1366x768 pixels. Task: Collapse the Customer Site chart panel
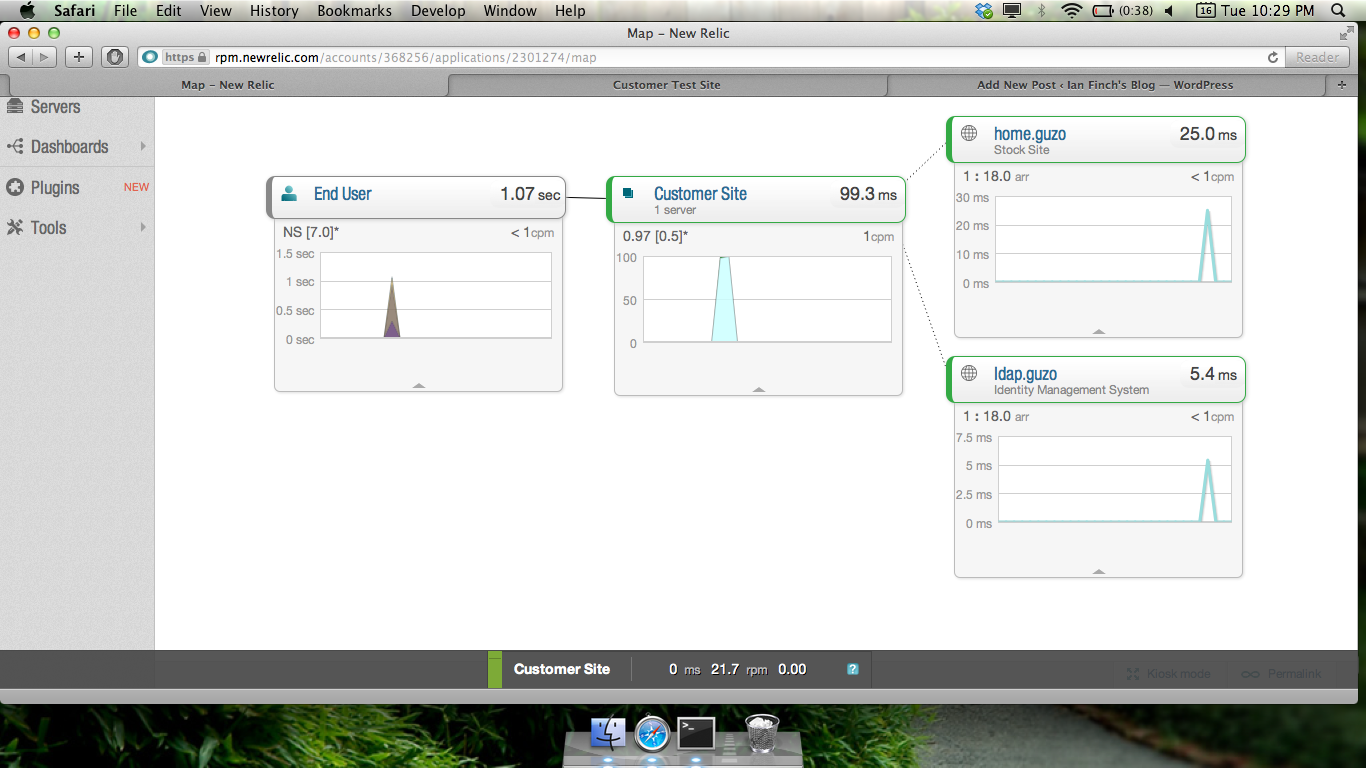759,389
